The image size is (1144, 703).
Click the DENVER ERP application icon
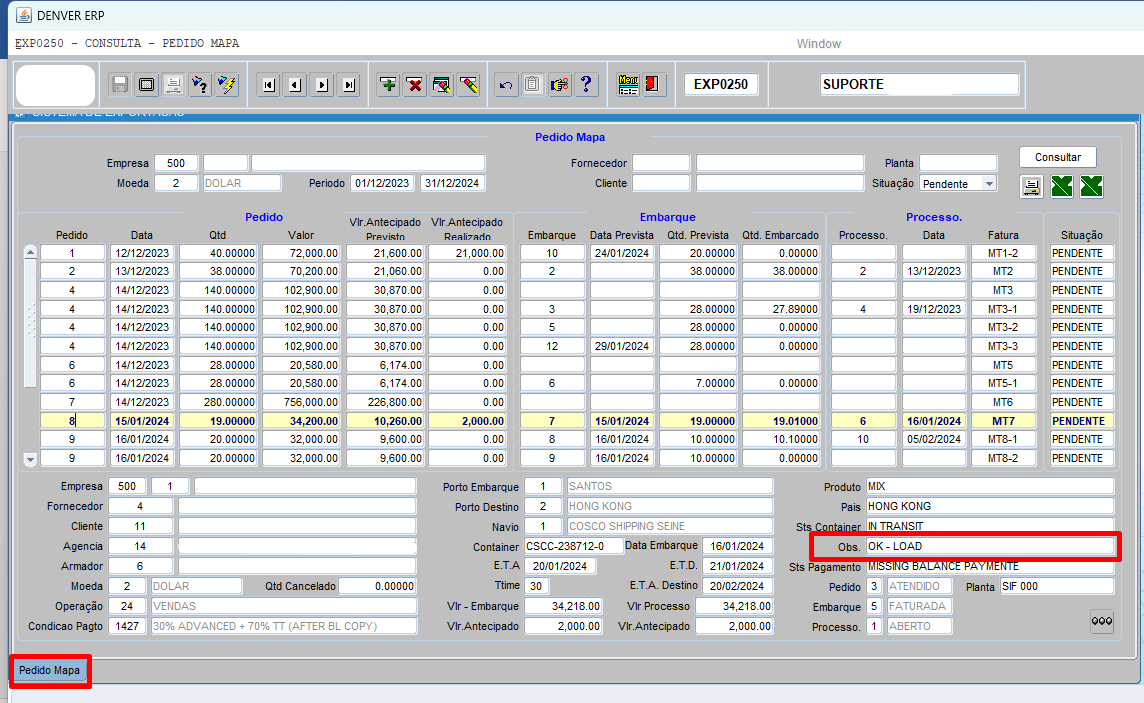[23, 15]
